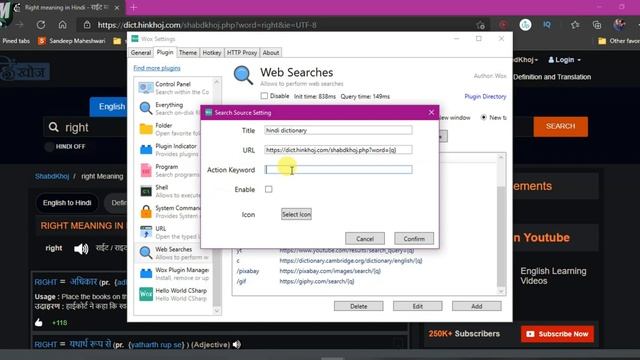Viewport: 640px width, 360px height.
Task: Click the Control Panel plugin icon
Action: pos(146,88)
